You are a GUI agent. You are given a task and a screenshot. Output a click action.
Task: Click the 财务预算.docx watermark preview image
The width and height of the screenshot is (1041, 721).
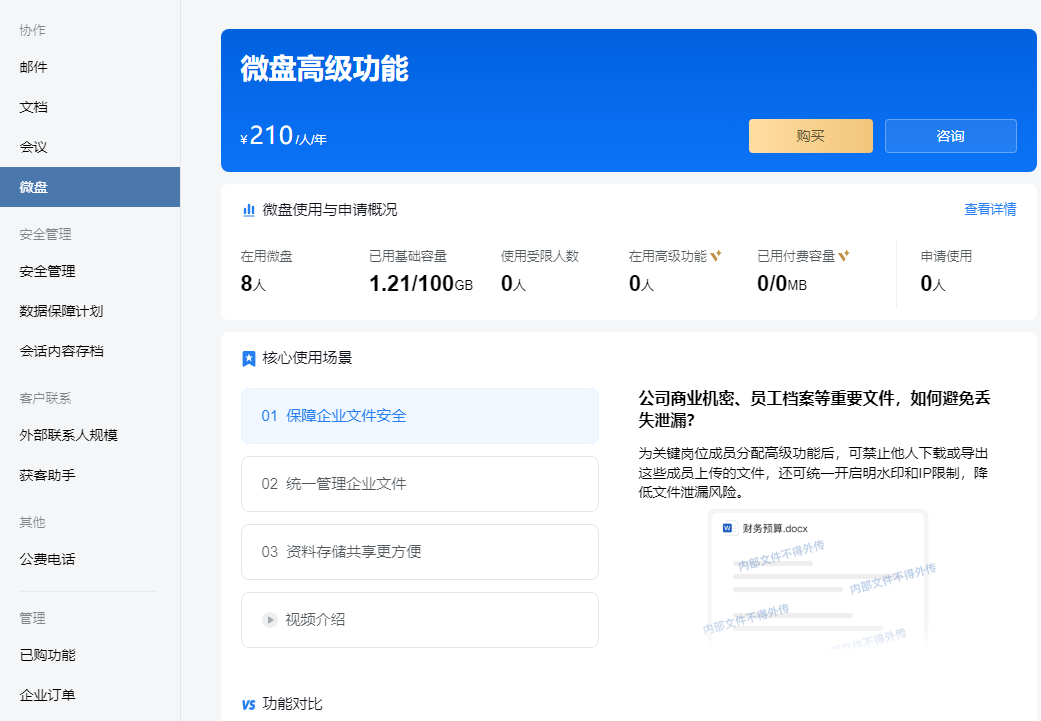tap(818, 590)
